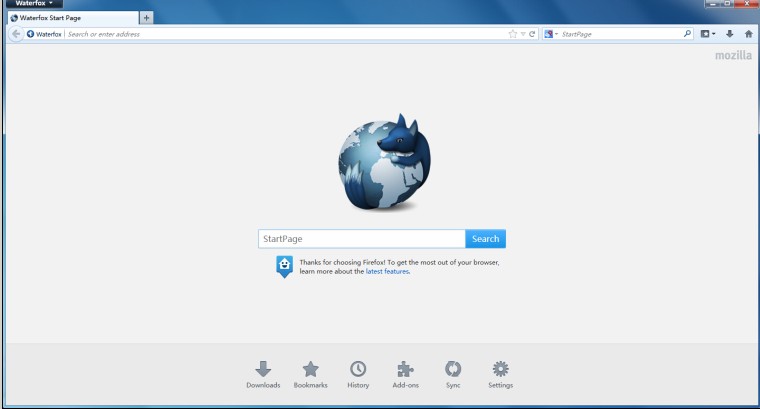Click the magnifier icon in toolbar search
The image size is (760, 409).
coord(687,34)
